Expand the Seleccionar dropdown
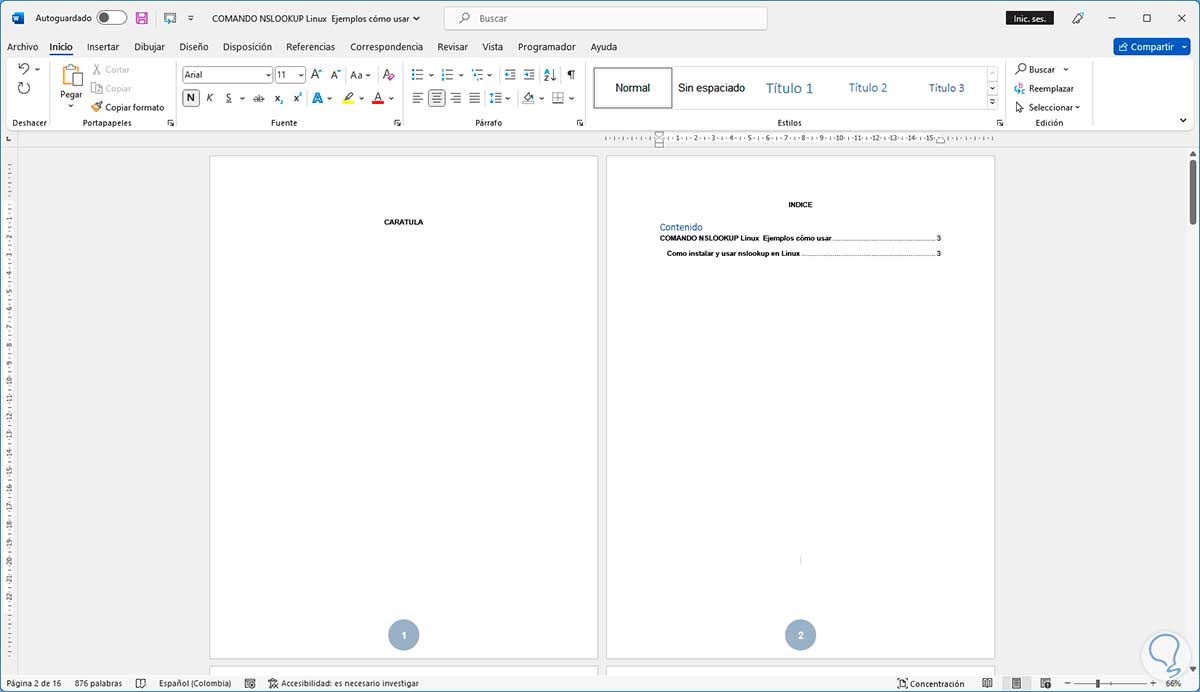Screen dimensions: 1200x692 pyautogui.click(x=1053, y=107)
